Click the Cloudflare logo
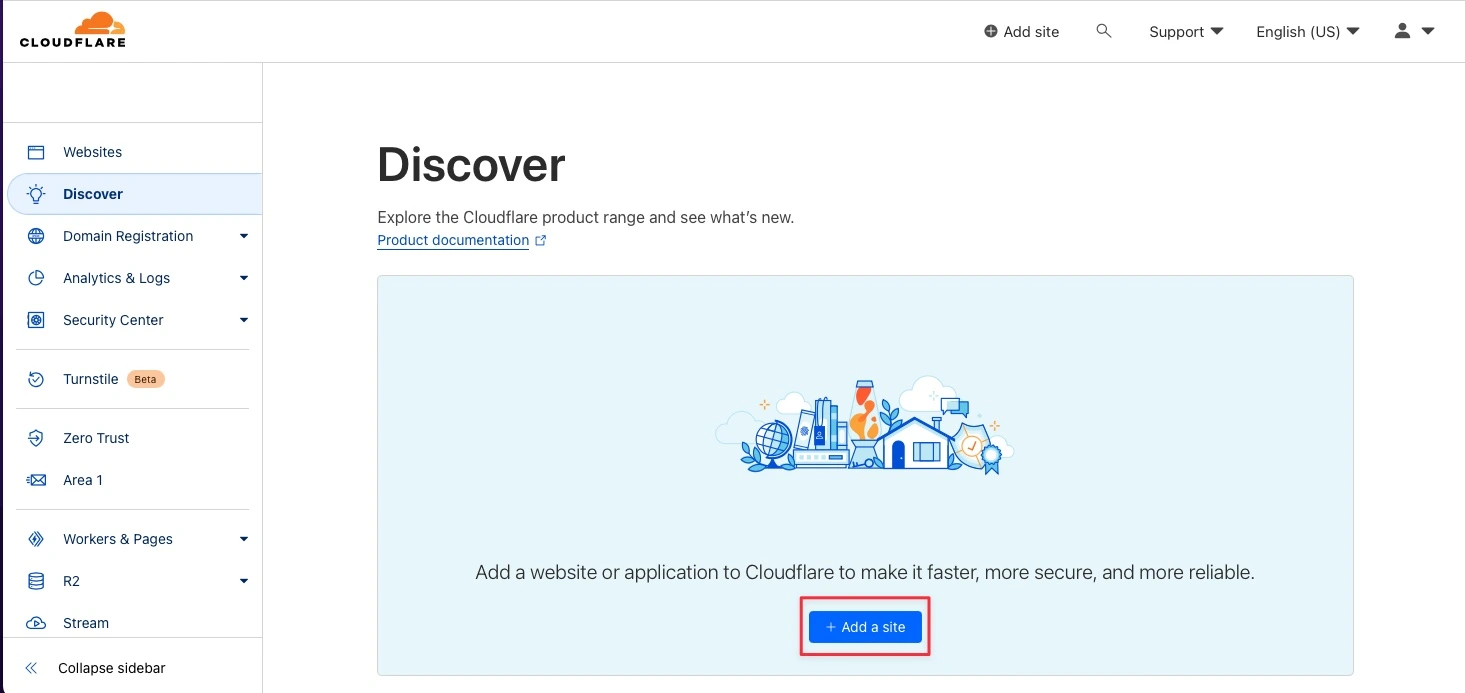The height and width of the screenshot is (693, 1465). point(72,30)
